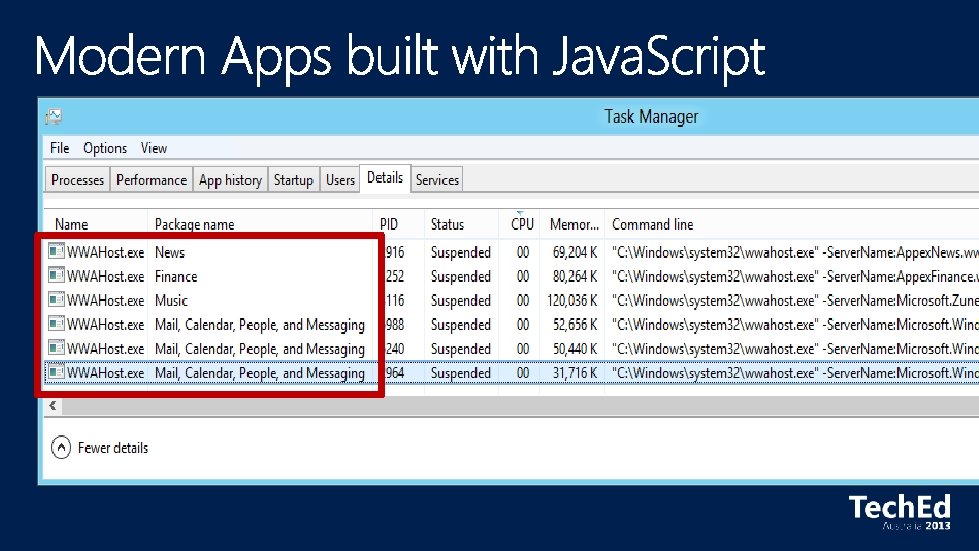Click Mail, Calendar package cell for PID 240
The height and width of the screenshot is (551, 979).
coord(260,349)
